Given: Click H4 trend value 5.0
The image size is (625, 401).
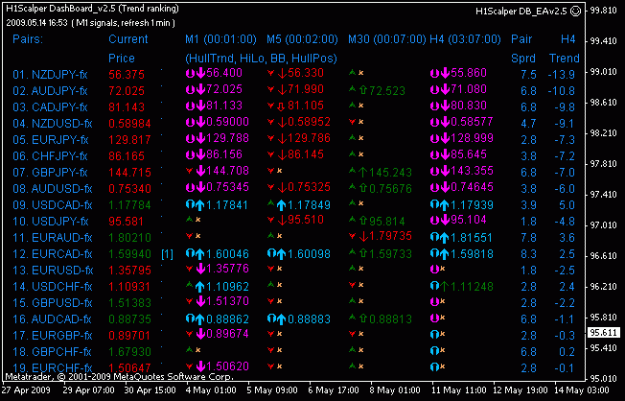Looking at the screenshot, I should coord(566,205).
